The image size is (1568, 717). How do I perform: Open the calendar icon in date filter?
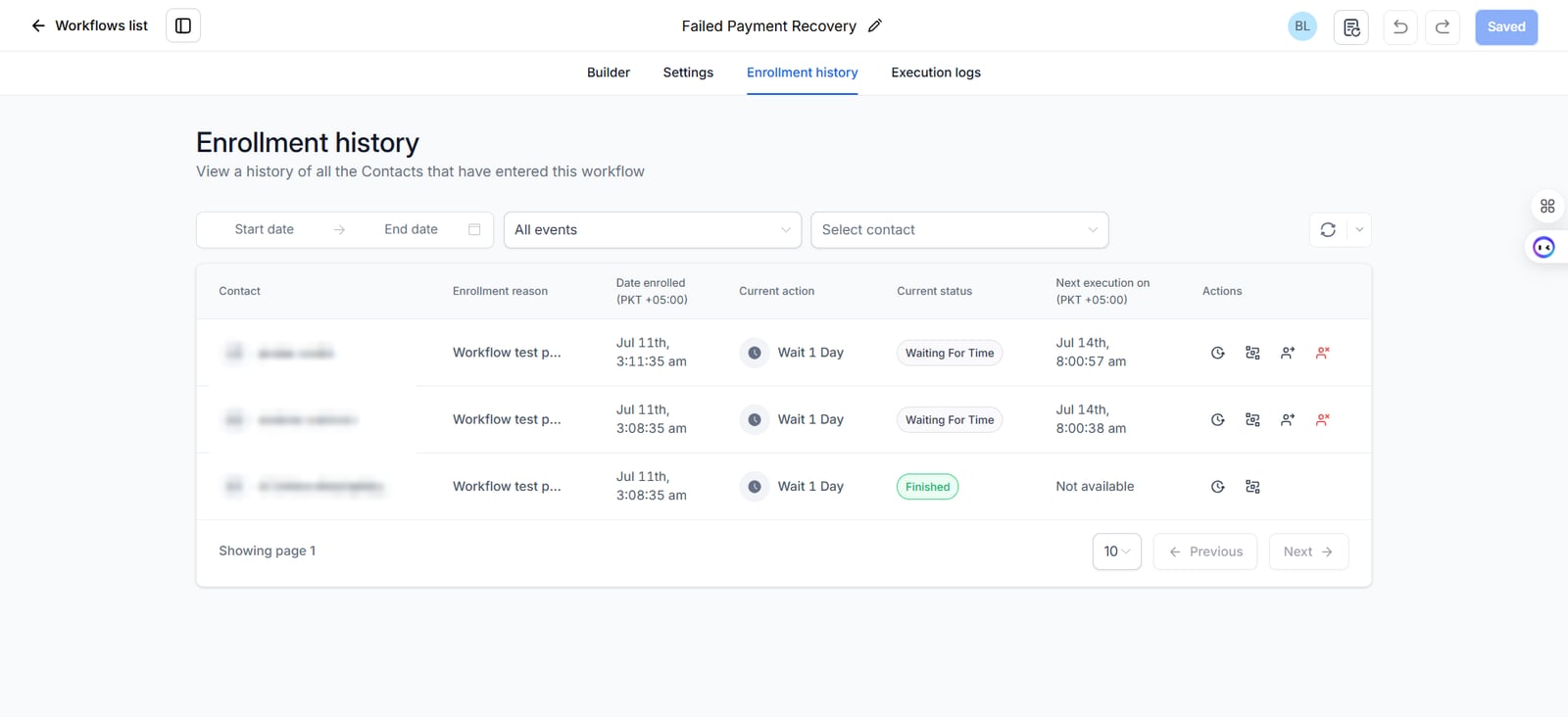pos(474,229)
